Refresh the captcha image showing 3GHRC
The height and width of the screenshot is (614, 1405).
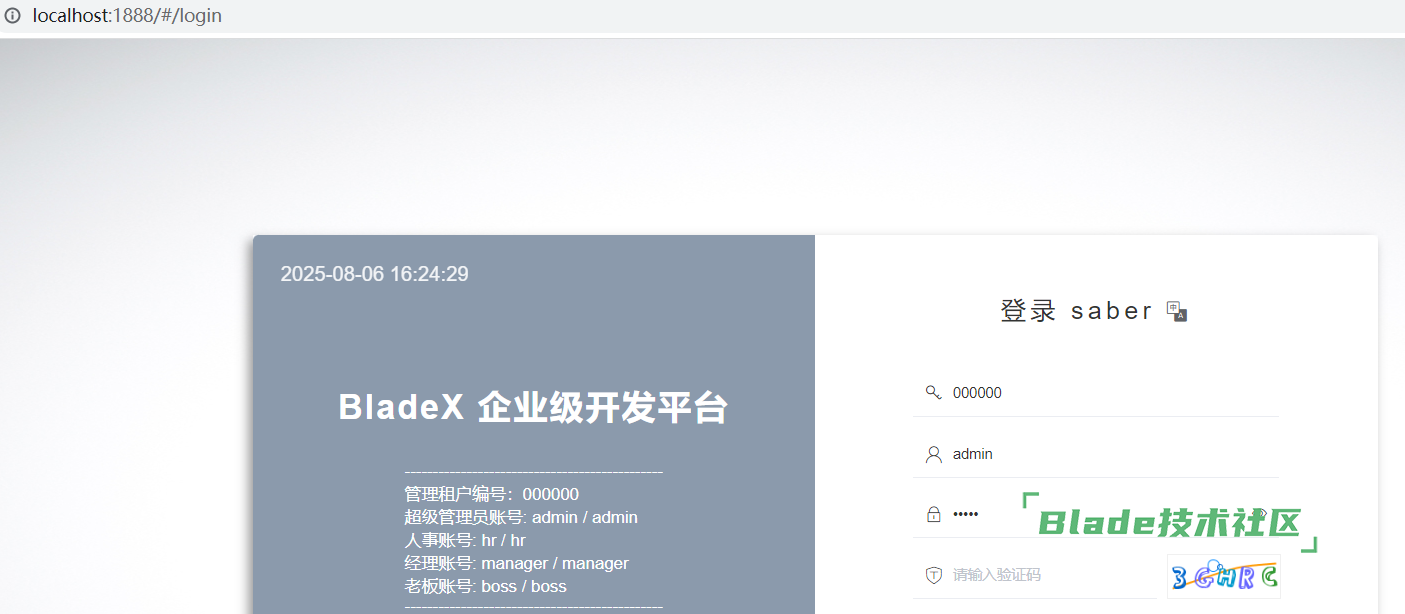[x=1224, y=577]
